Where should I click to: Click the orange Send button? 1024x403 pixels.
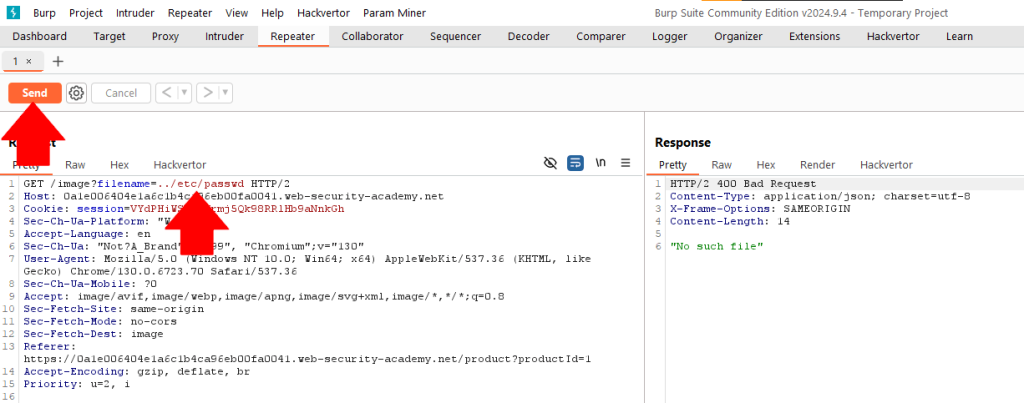[x=35, y=93]
